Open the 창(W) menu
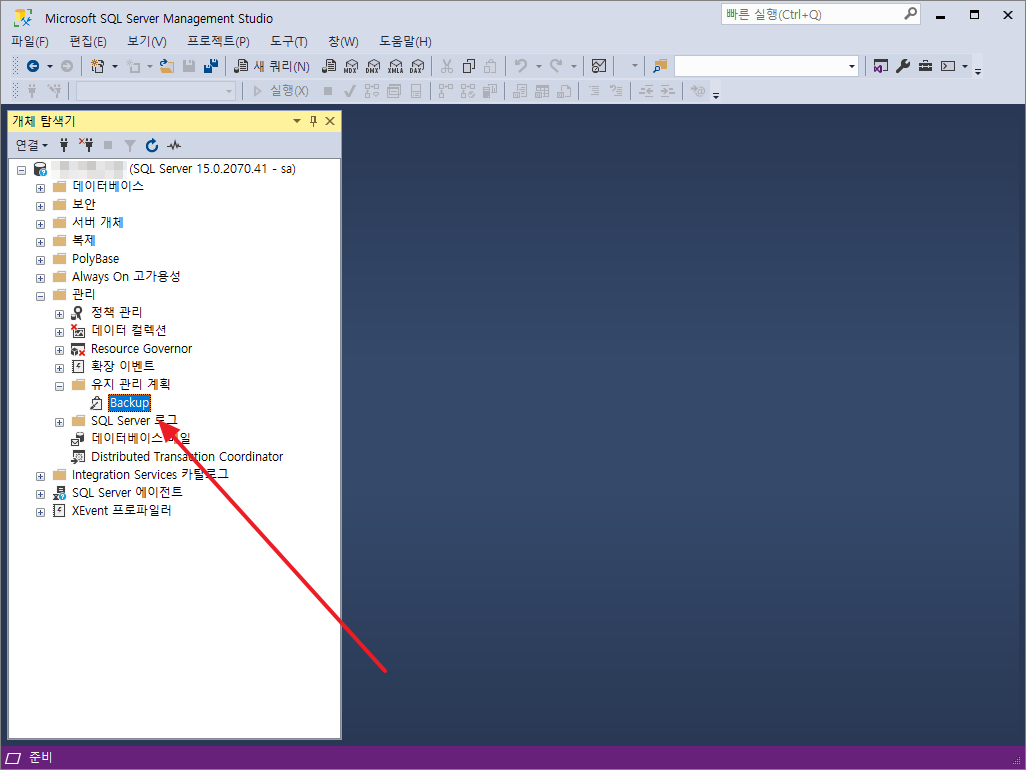The height and width of the screenshot is (770, 1026). [343, 42]
